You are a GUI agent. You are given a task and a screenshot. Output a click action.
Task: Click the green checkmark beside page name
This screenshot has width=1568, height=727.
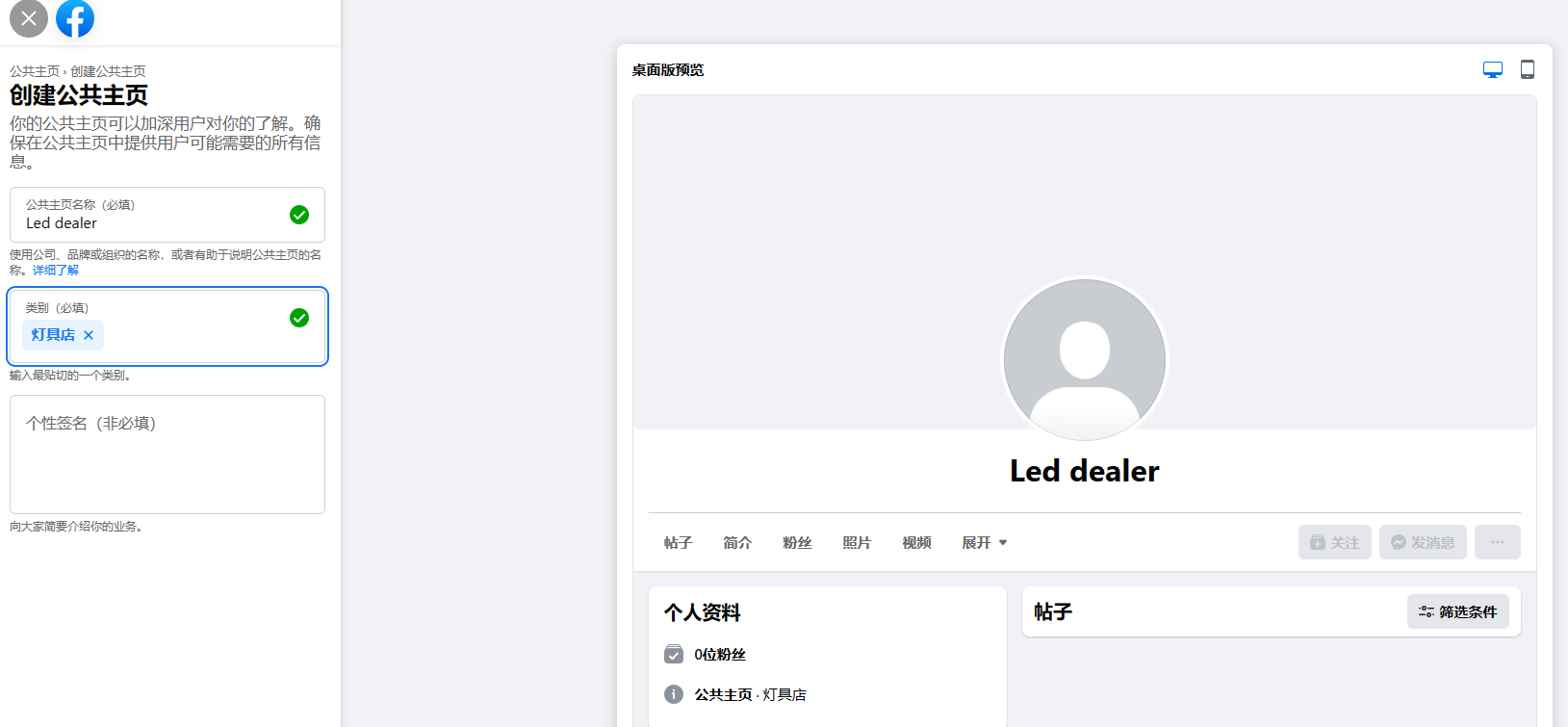tap(299, 215)
